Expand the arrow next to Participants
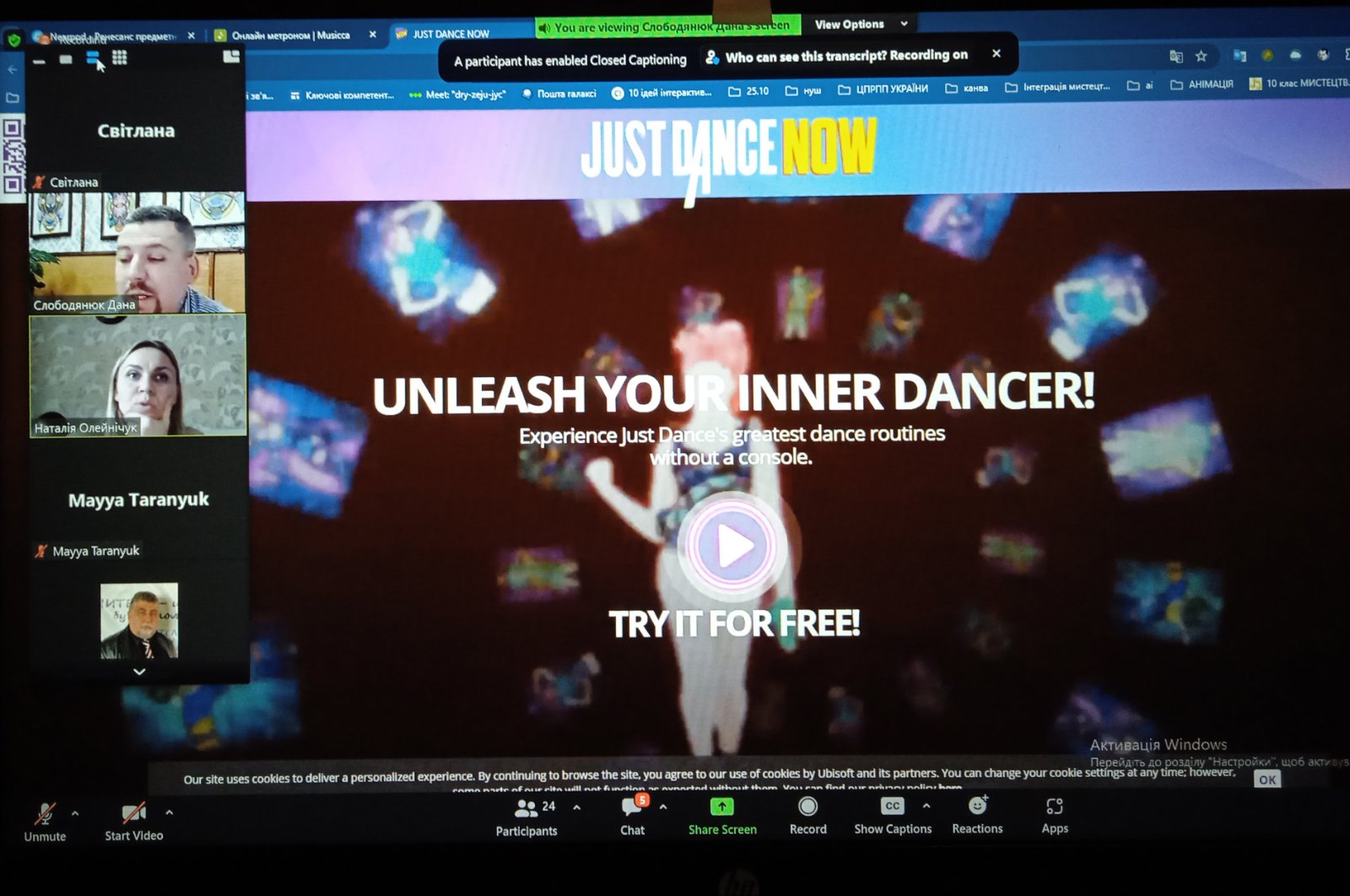Viewport: 1350px width, 896px height. click(576, 807)
